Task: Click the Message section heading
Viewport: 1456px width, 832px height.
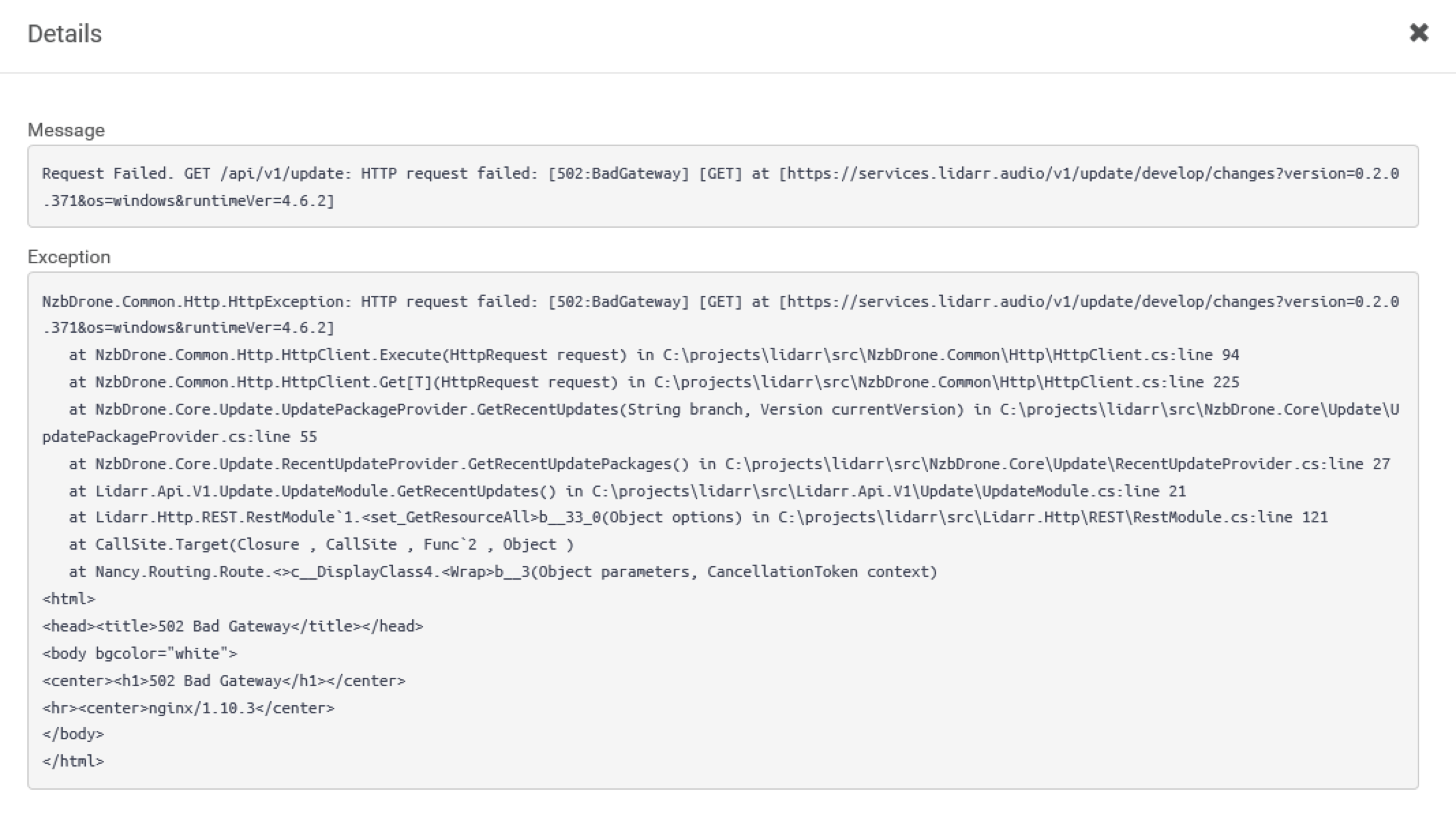Action: (x=65, y=130)
